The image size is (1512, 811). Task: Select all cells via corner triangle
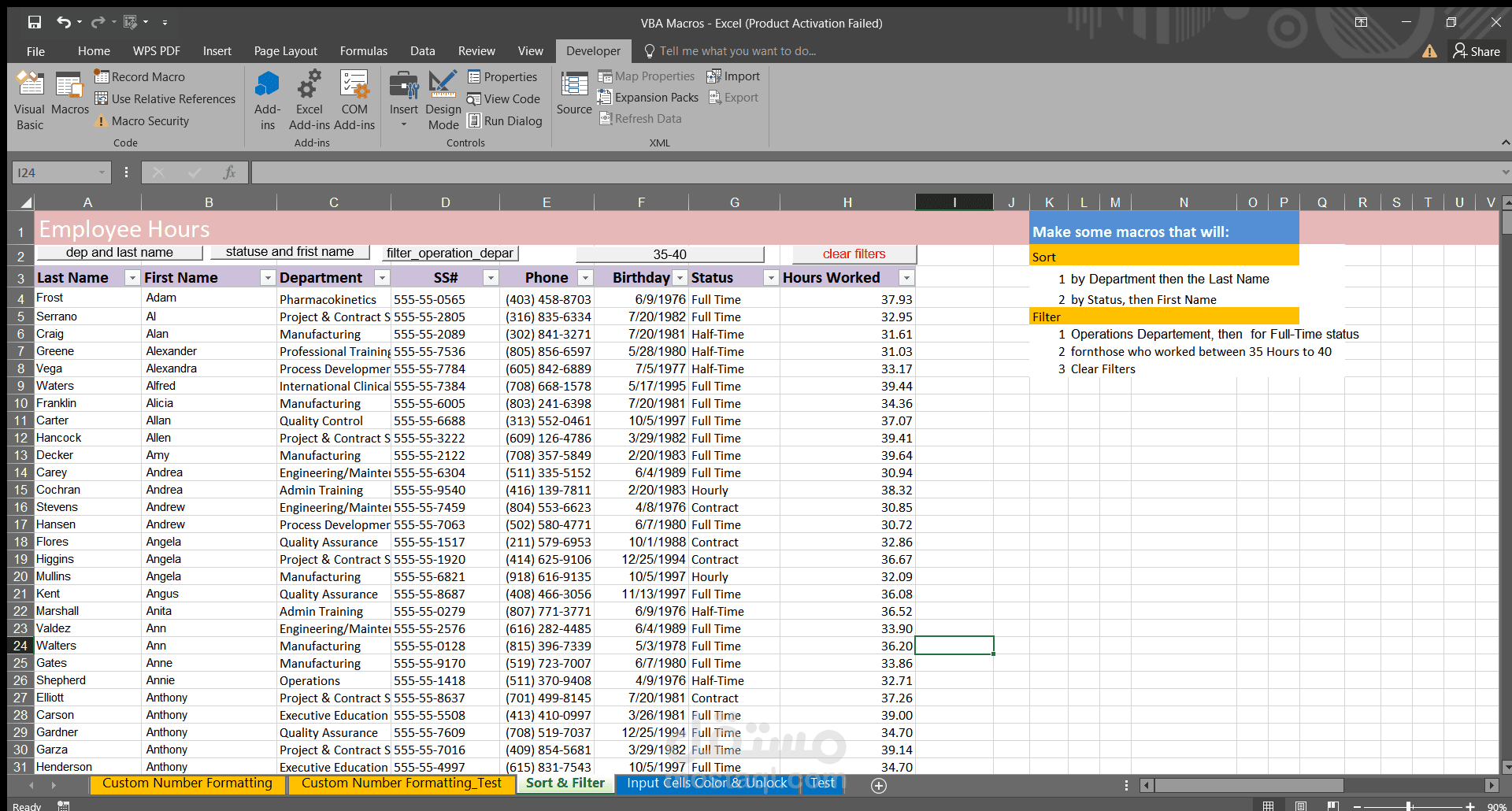point(24,202)
